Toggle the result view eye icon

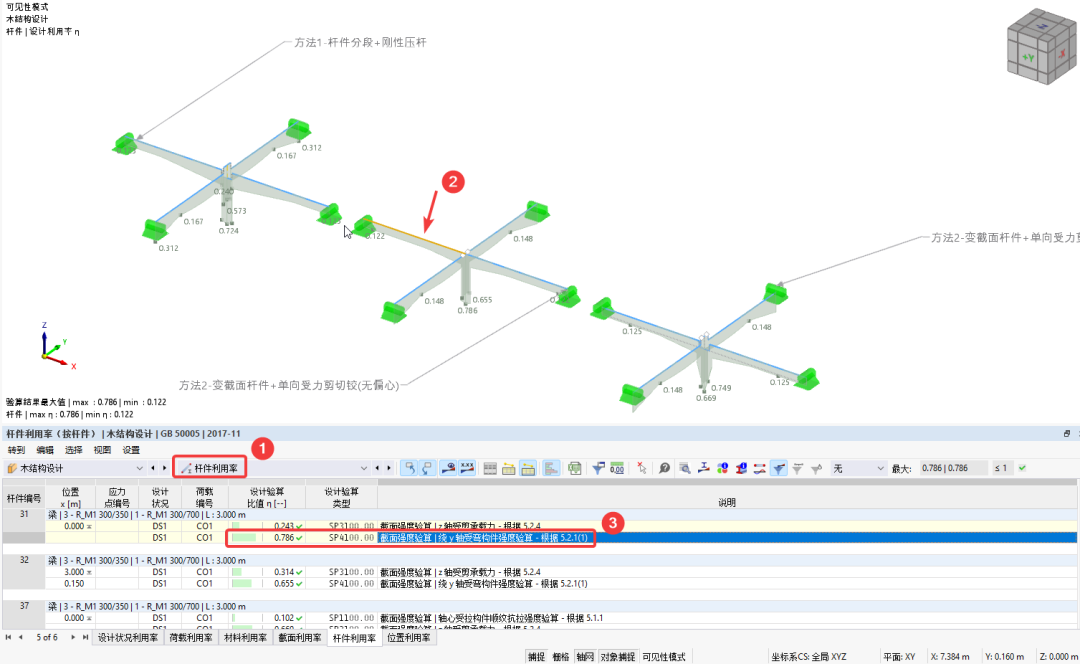point(448,468)
